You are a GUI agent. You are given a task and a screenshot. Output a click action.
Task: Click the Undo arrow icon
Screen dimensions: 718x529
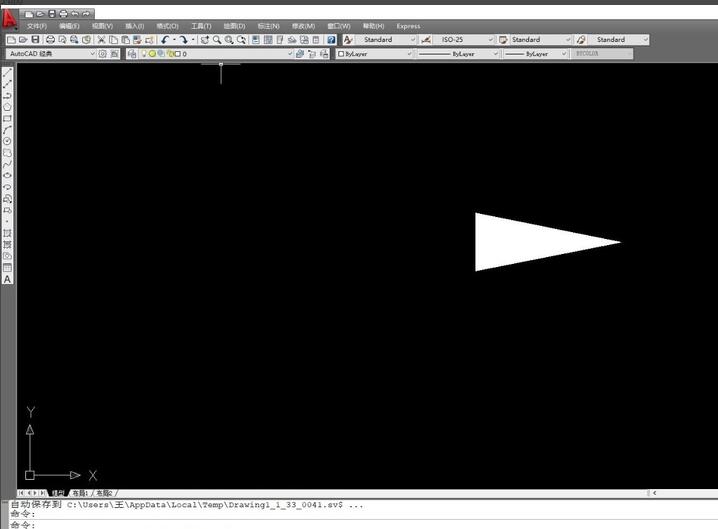tap(165, 40)
